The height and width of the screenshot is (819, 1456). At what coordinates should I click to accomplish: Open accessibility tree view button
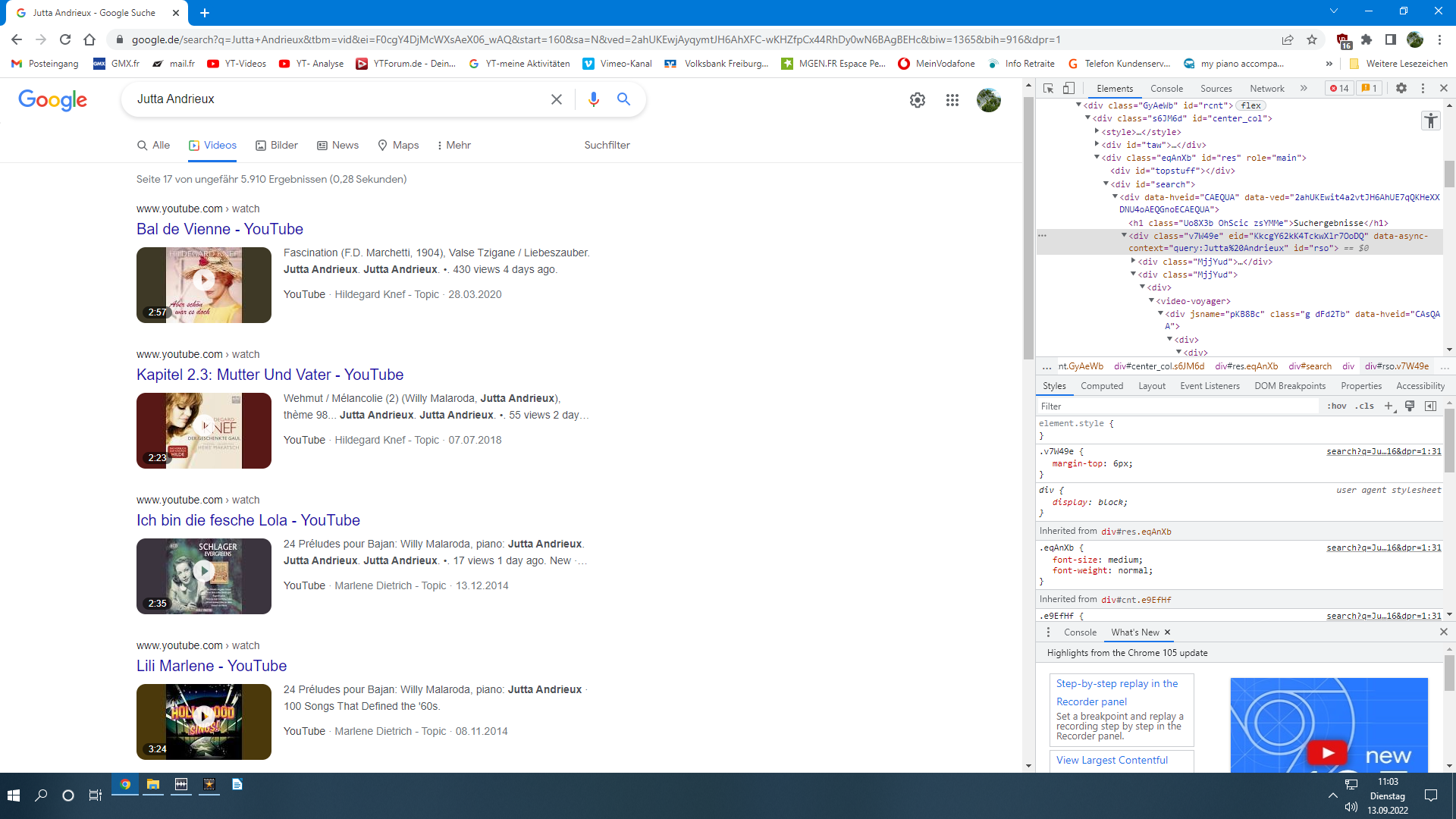[x=1430, y=121]
